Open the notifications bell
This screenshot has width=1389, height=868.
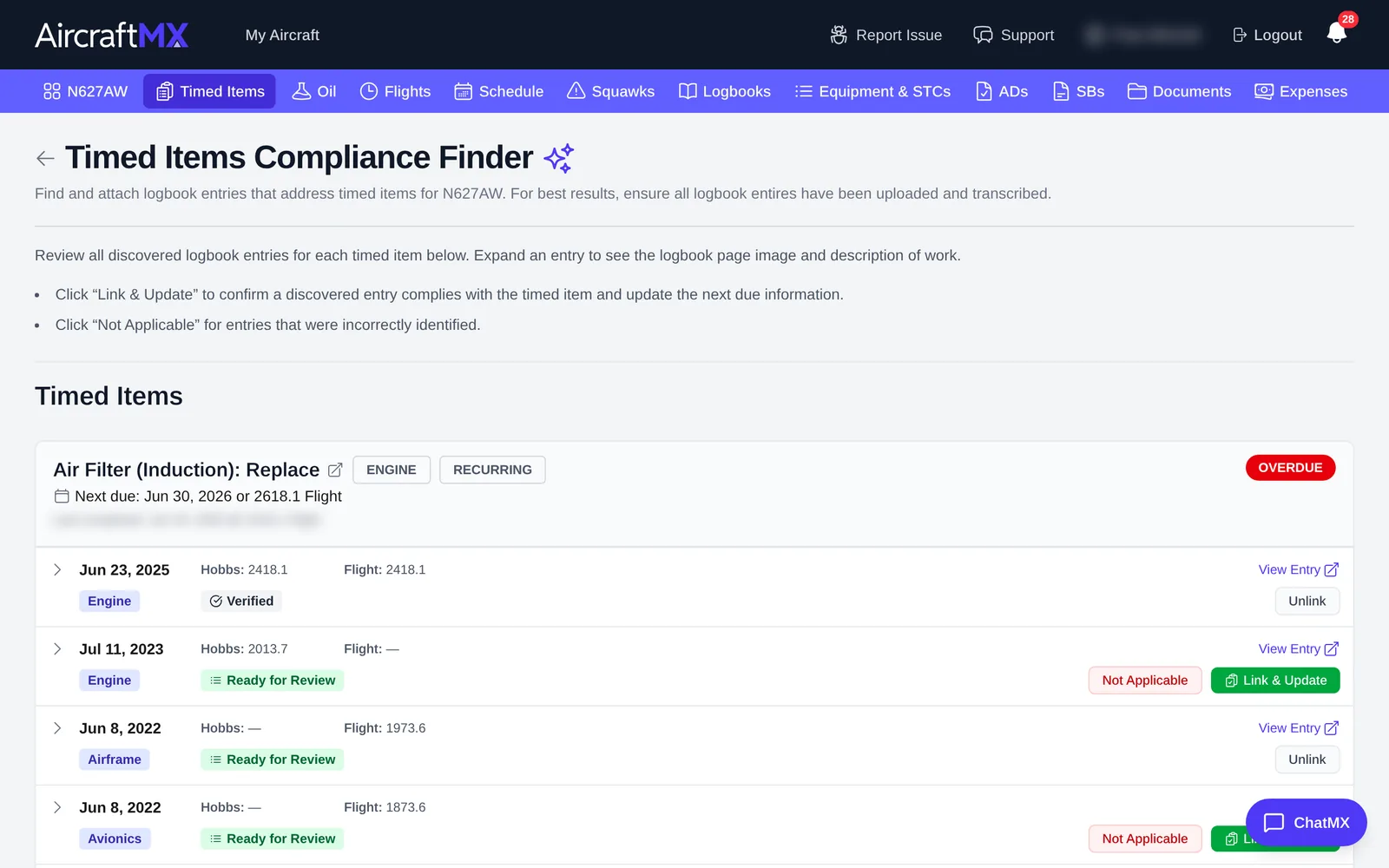pyautogui.click(x=1337, y=33)
